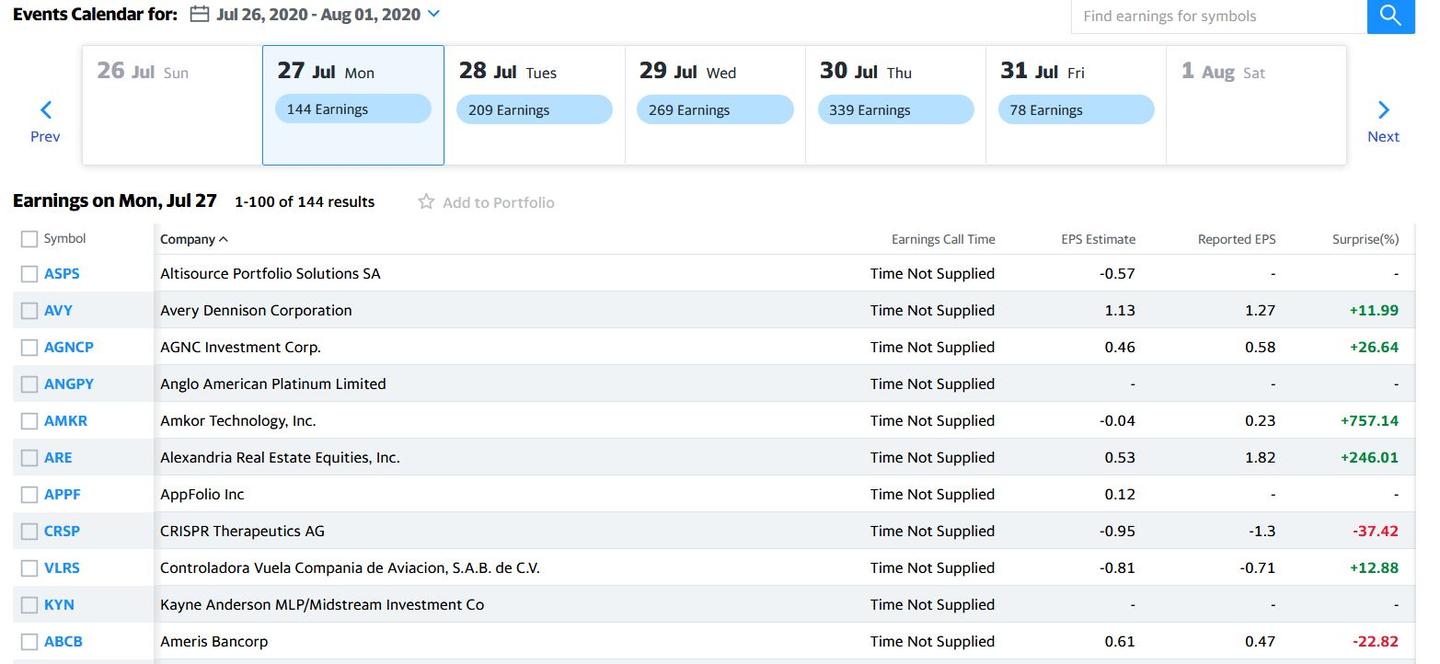
Task: Click Alexandria Real Estate Equities, Inc. name
Action: tap(280, 457)
